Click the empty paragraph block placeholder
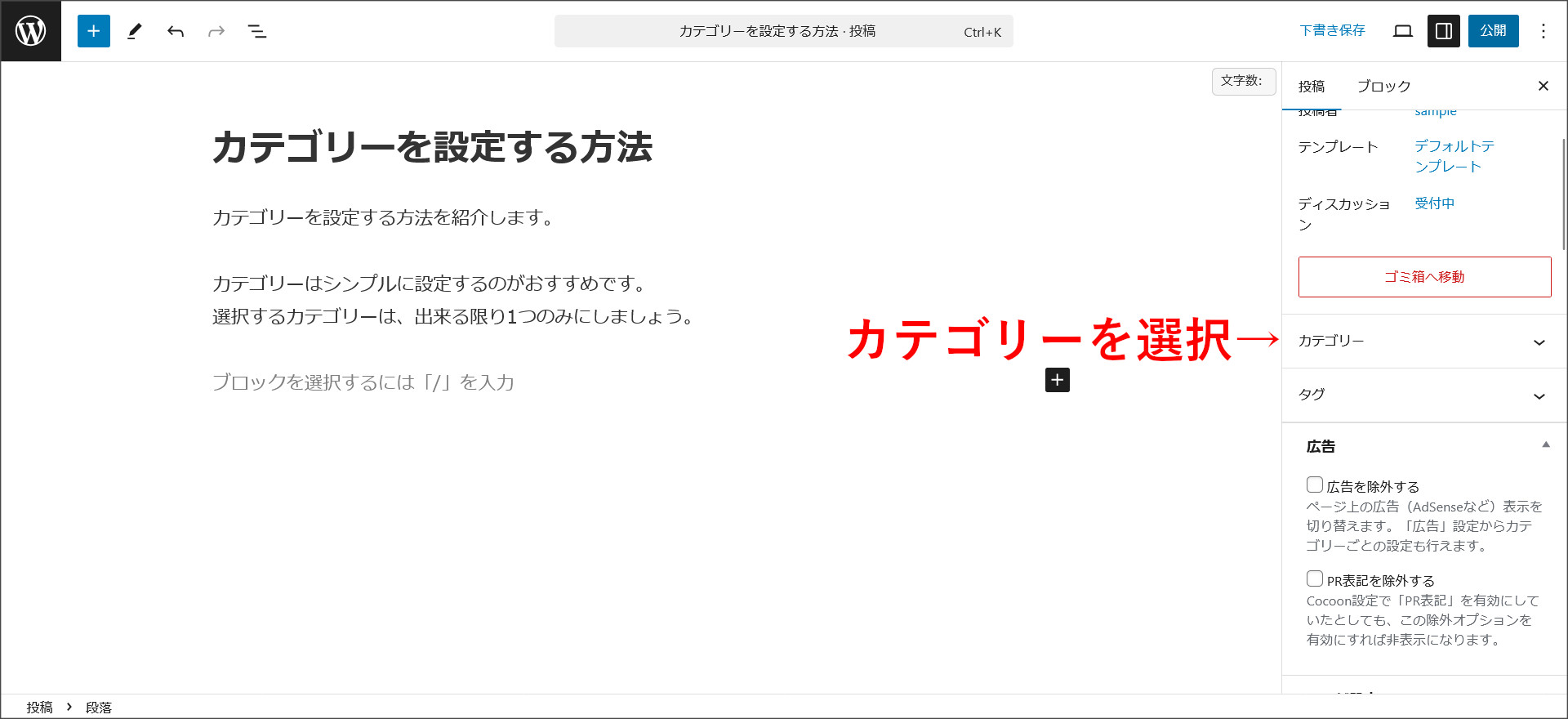The width and height of the screenshot is (1568, 719). tap(363, 382)
